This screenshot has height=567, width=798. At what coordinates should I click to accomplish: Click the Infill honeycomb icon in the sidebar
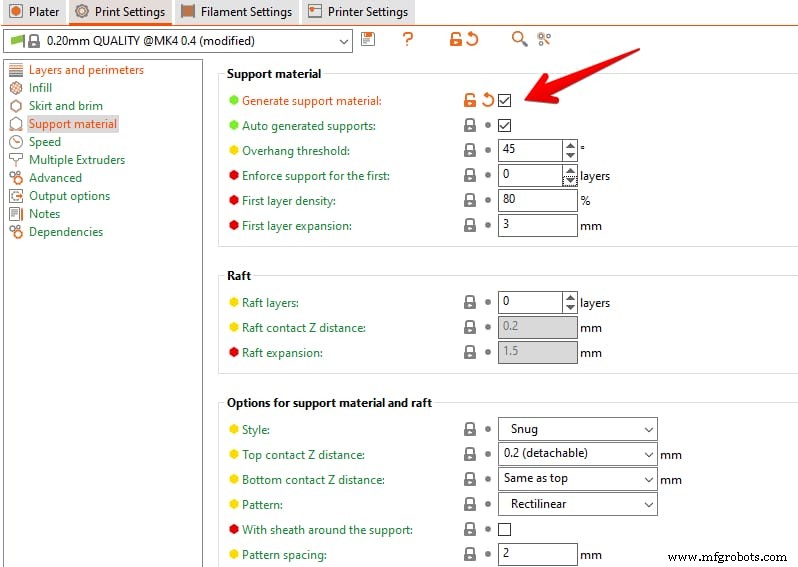[x=16, y=88]
